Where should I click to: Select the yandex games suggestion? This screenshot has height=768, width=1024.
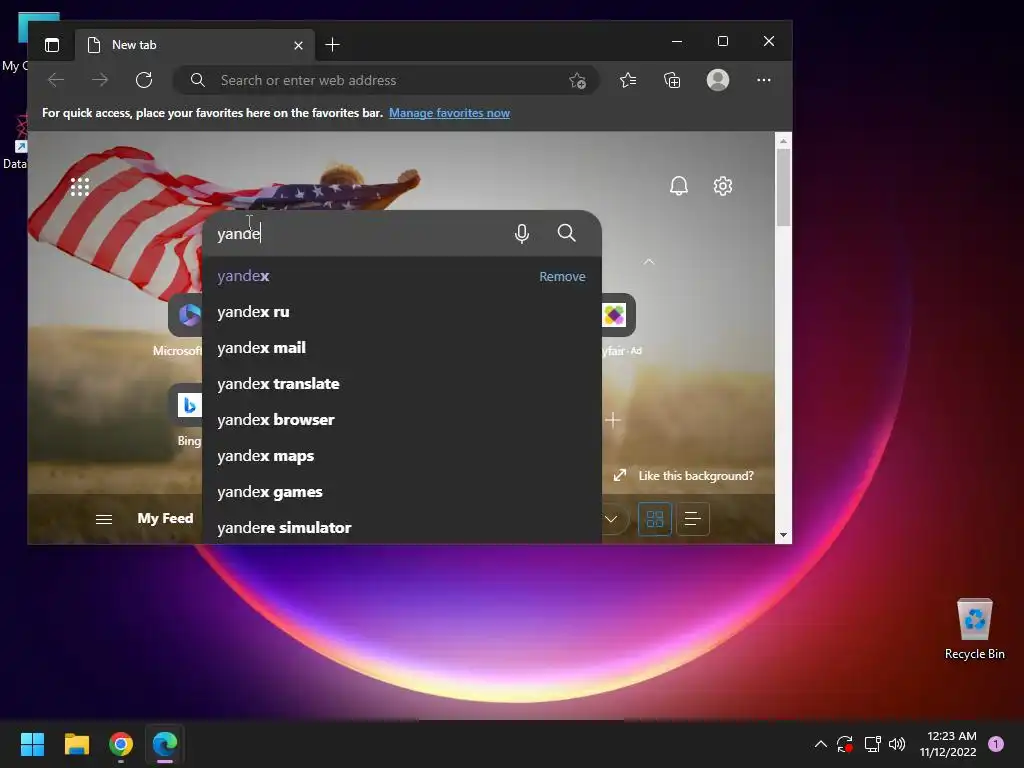pos(402,492)
